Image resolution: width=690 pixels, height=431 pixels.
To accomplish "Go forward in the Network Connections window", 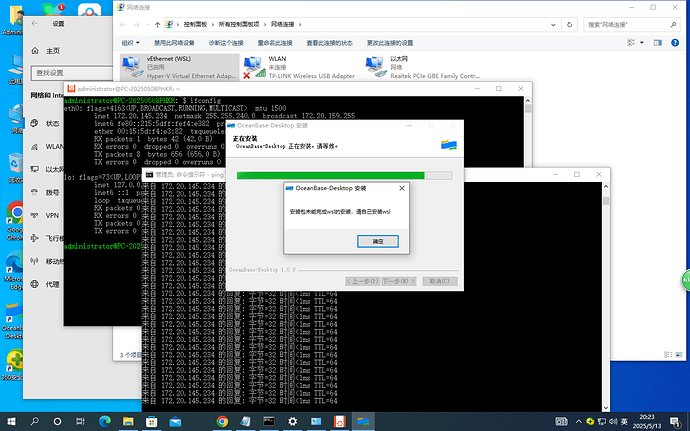I will coord(136,25).
